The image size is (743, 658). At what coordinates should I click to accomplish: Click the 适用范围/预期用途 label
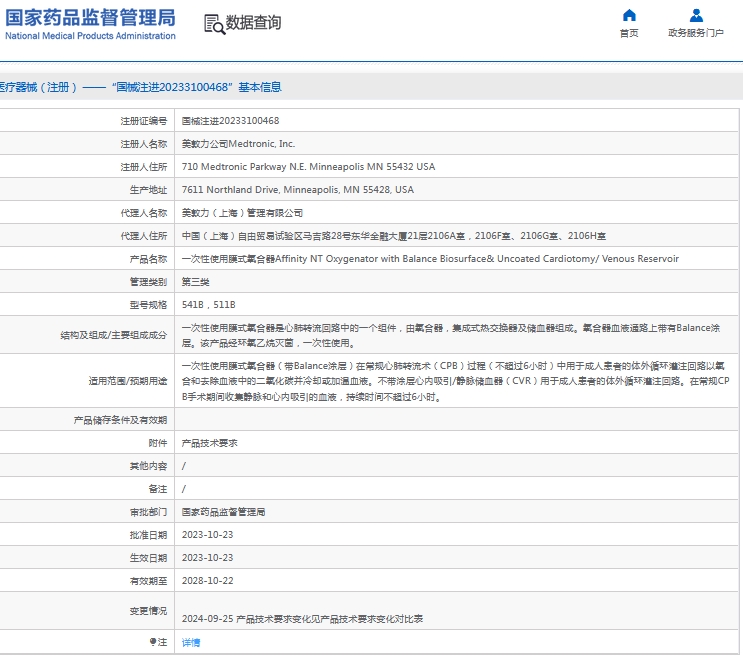point(127,381)
